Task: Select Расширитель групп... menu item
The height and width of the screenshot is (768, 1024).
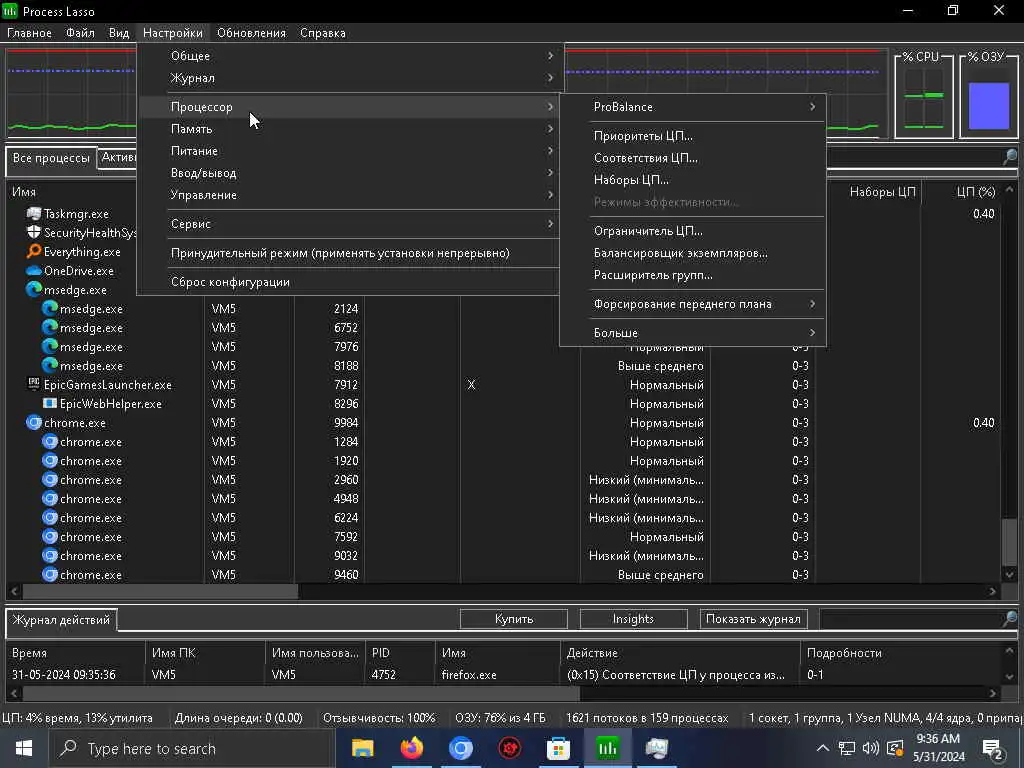Action: [693, 275]
